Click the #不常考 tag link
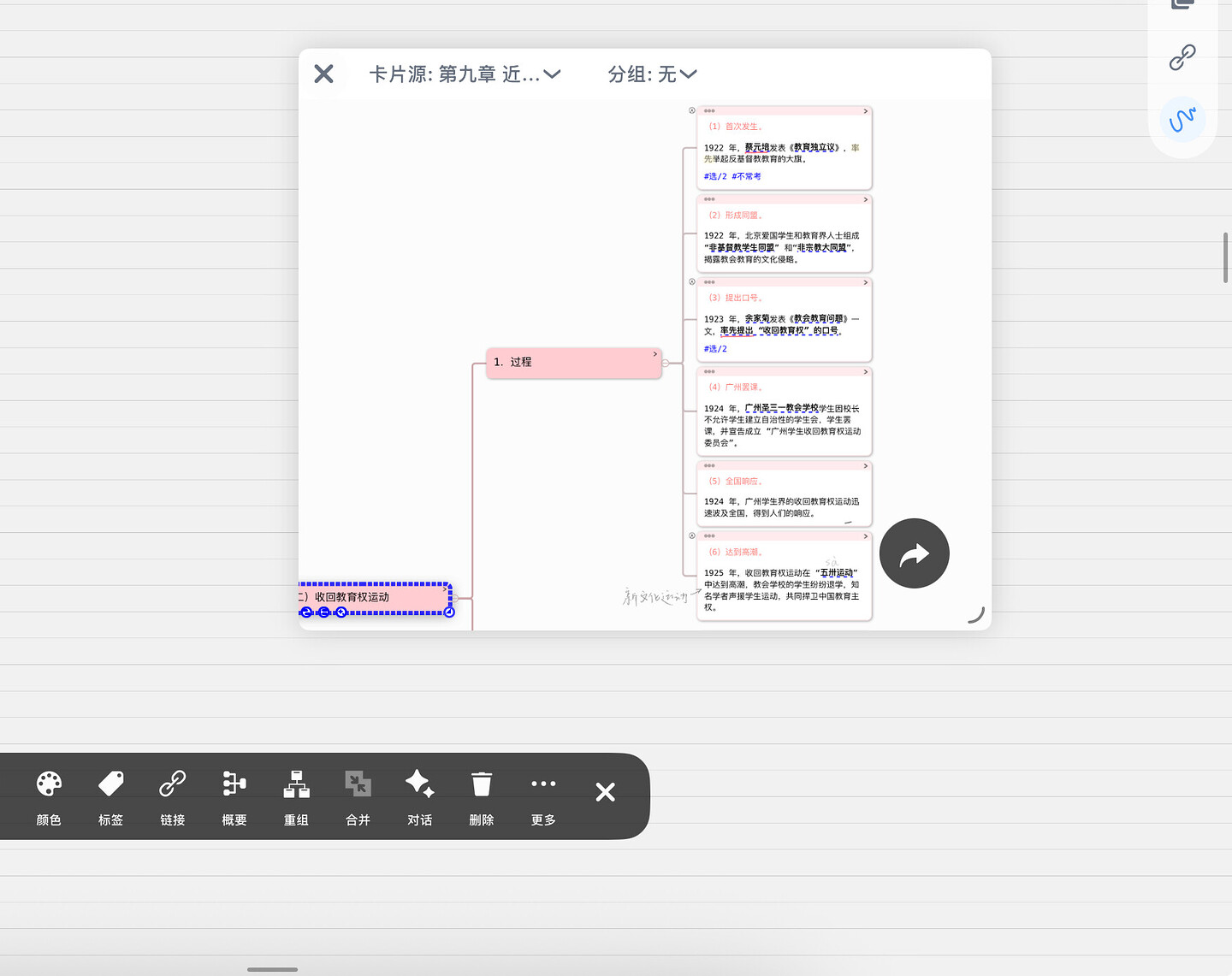 point(746,176)
